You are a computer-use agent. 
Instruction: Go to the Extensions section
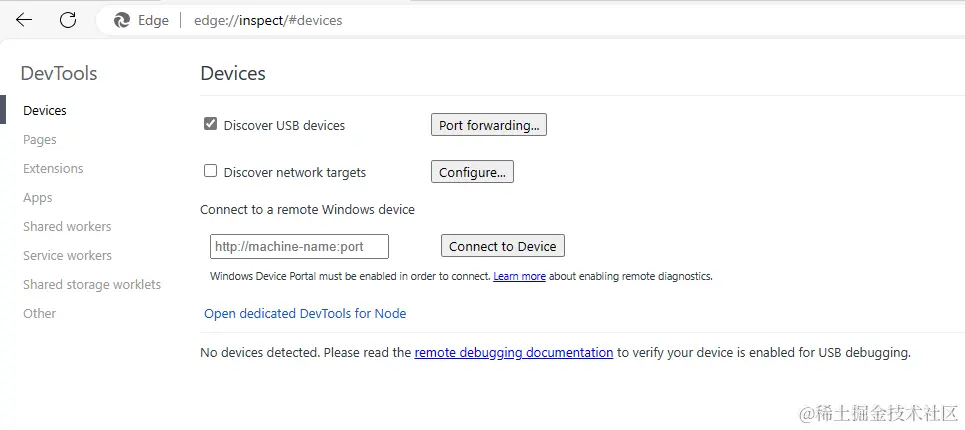click(x=53, y=169)
